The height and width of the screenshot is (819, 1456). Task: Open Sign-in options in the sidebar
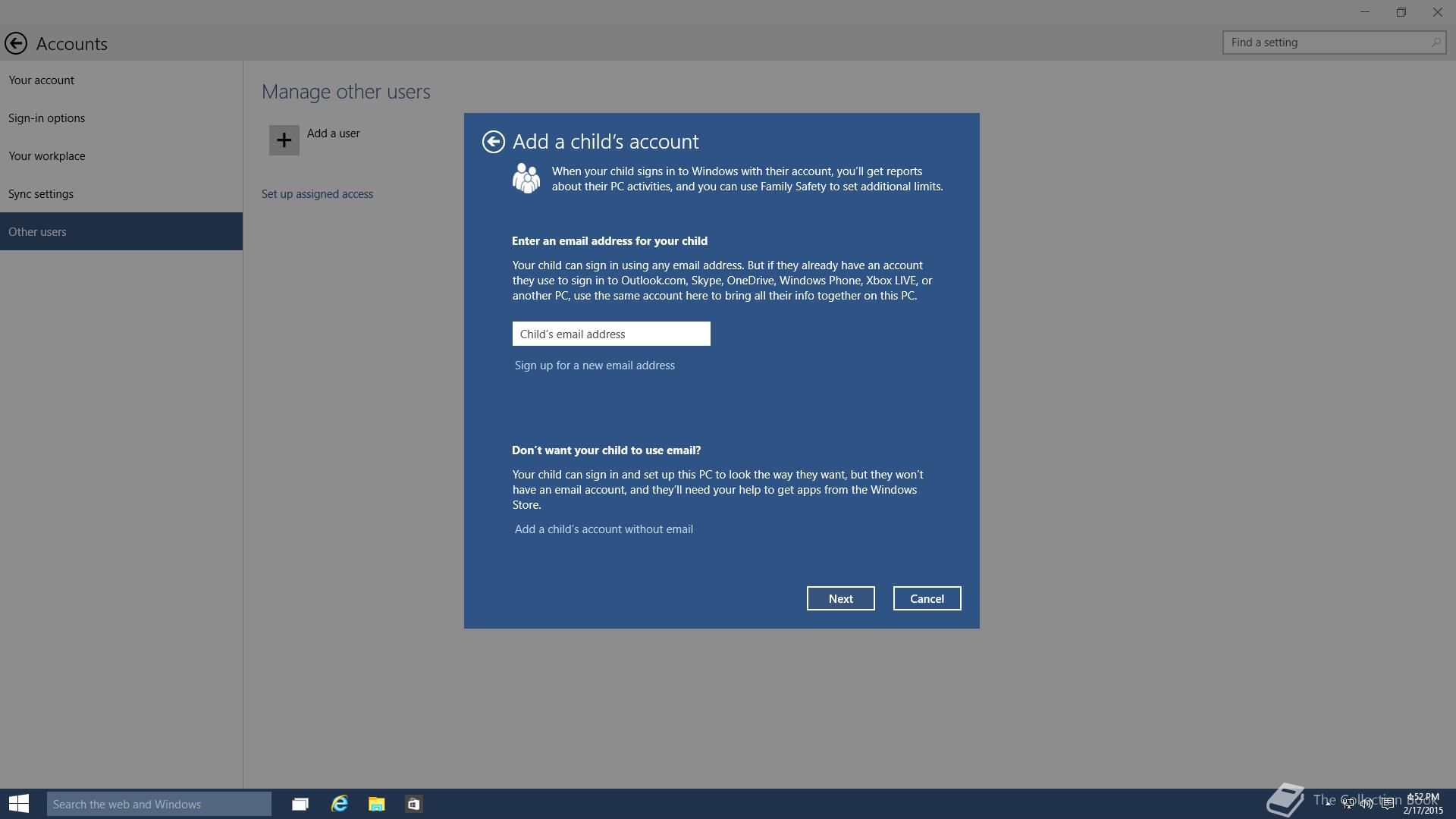pyautogui.click(x=121, y=118)
